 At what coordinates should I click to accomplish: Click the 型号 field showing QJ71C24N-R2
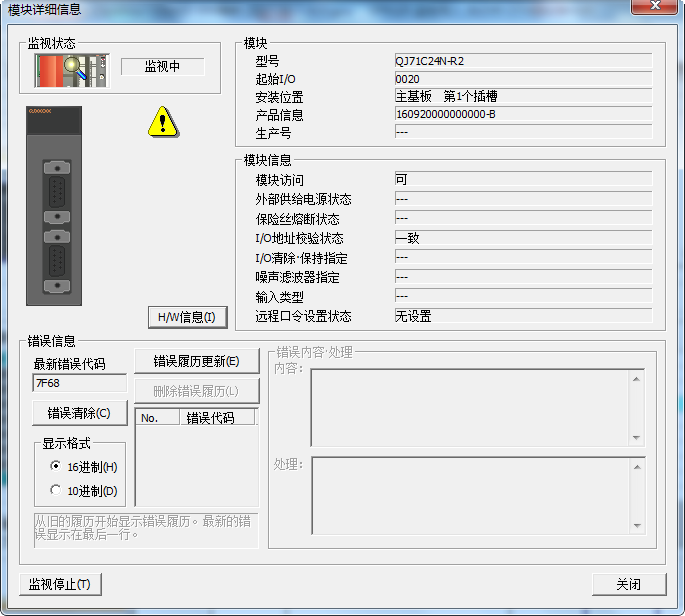click(522, 61)
